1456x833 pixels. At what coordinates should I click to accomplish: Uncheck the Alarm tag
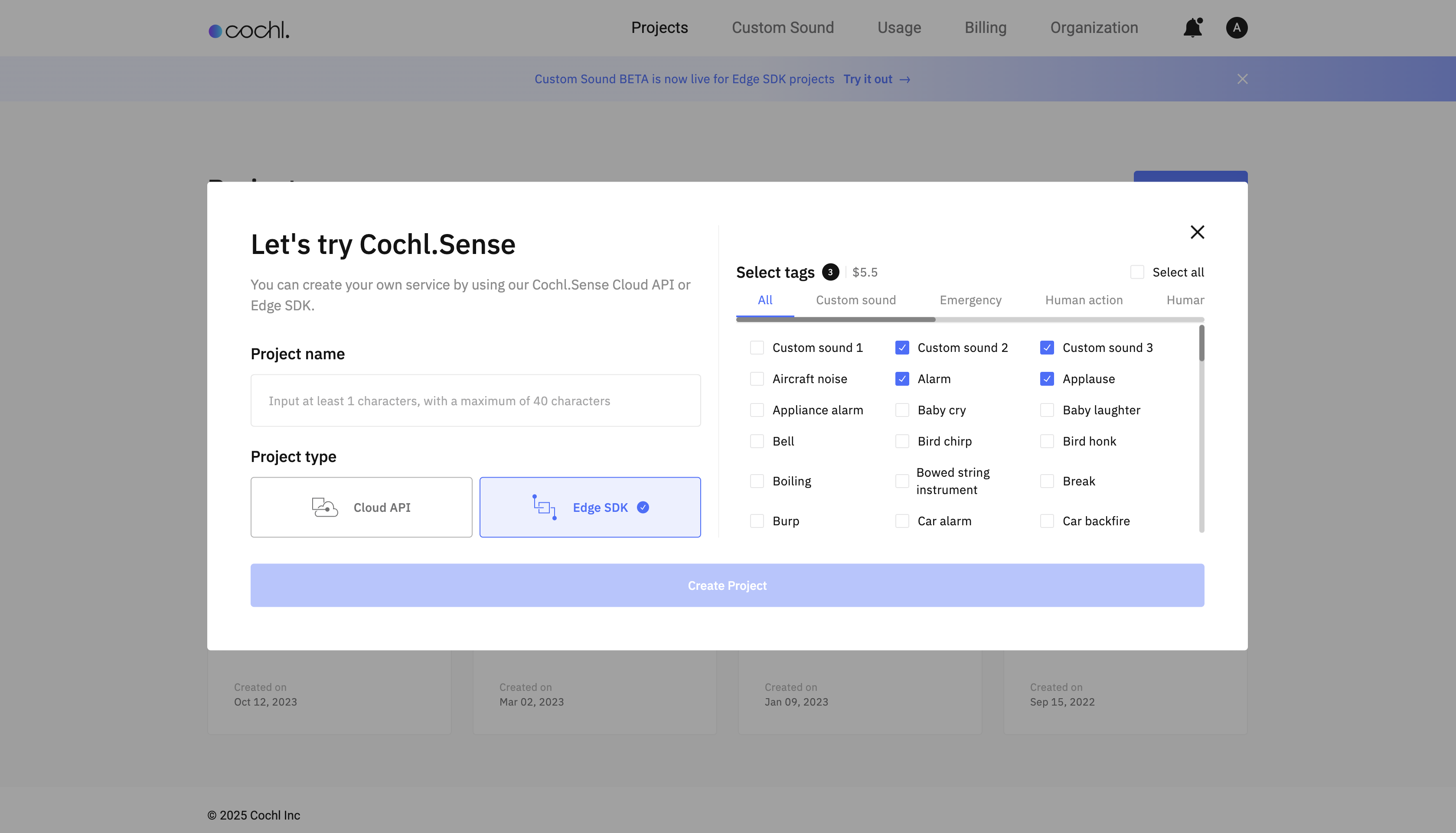point(902,379)
